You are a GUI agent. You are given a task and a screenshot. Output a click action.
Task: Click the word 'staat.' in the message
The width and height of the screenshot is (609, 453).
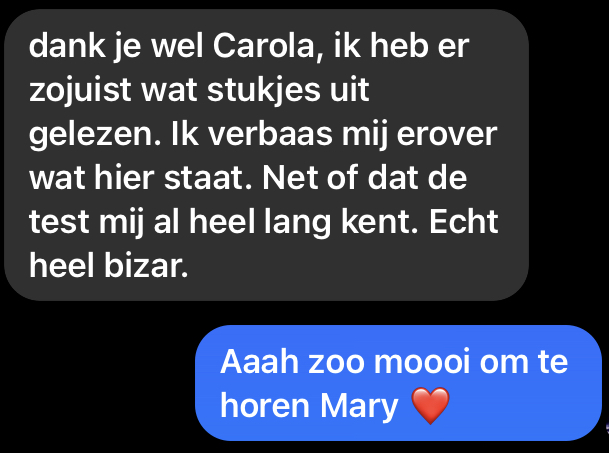point(208,178)
